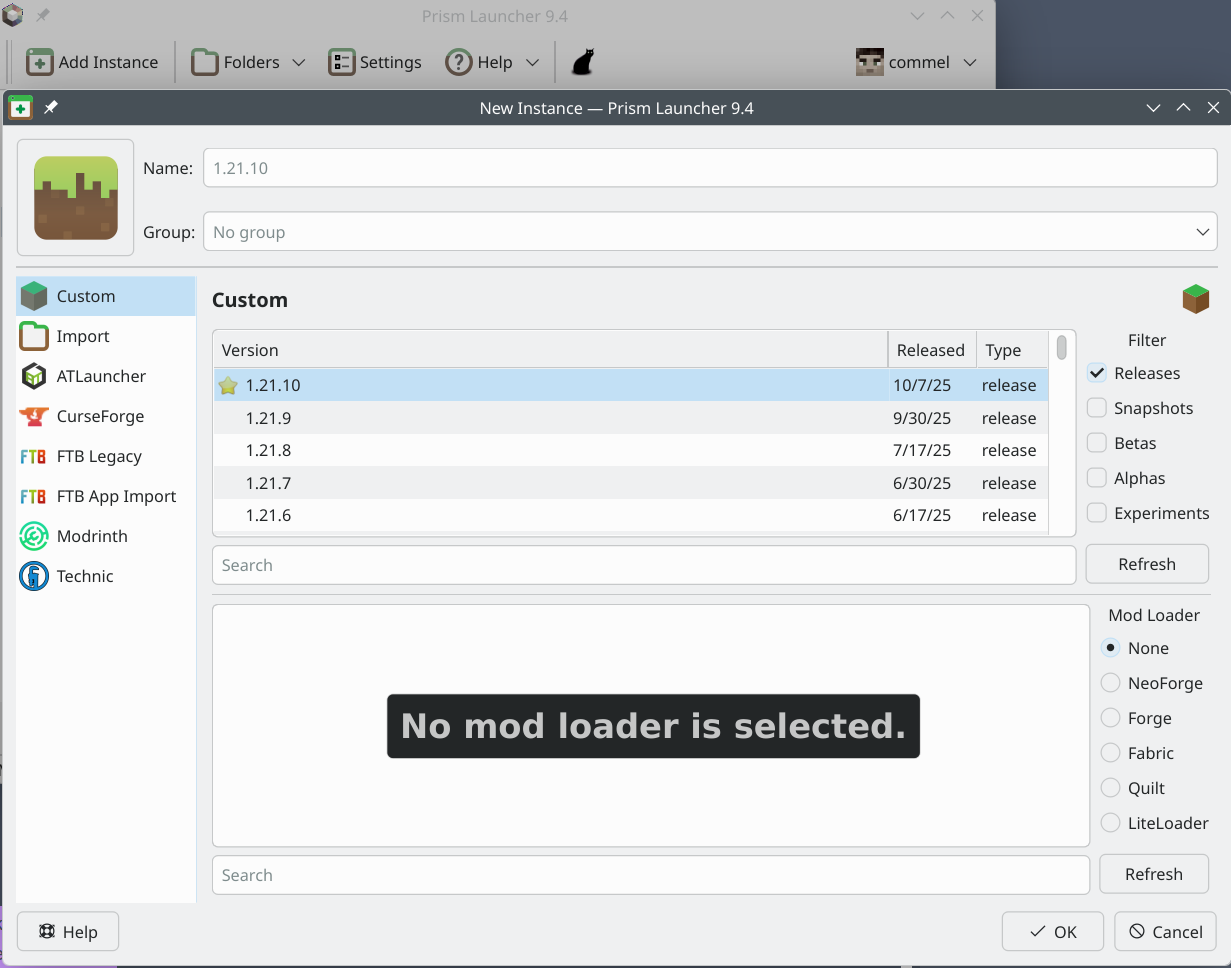Click the Cancel button
Image resolution: width=1231 pixels, height=968 pixels.
pos(1165,932)
